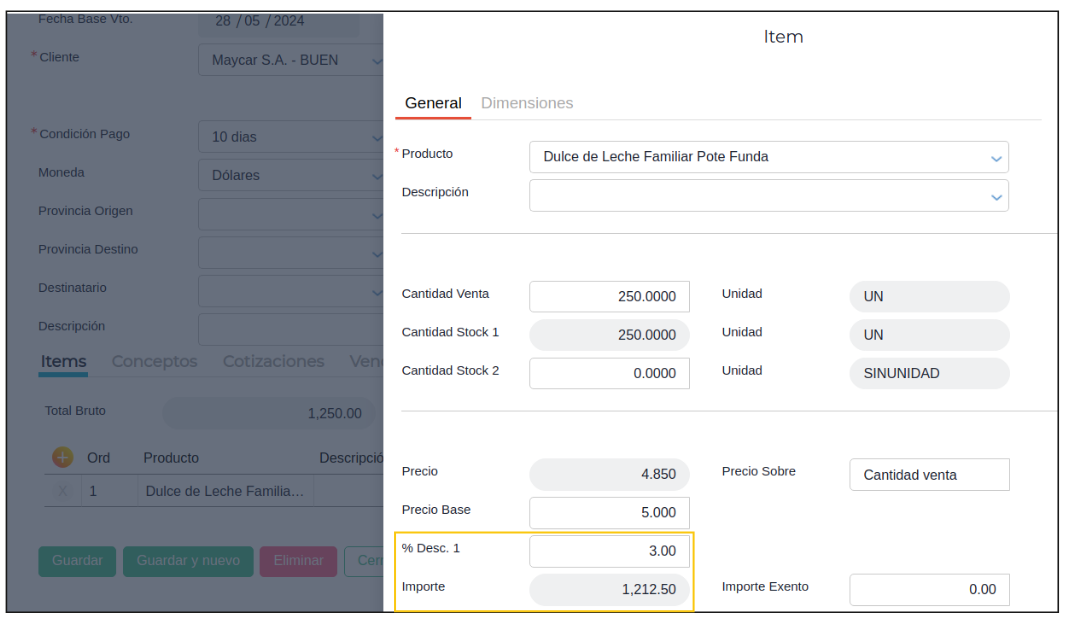This screenshot has width=1068, height=621.
Task: Click the Guardar y nuevo button
Action: coord(188,561)
